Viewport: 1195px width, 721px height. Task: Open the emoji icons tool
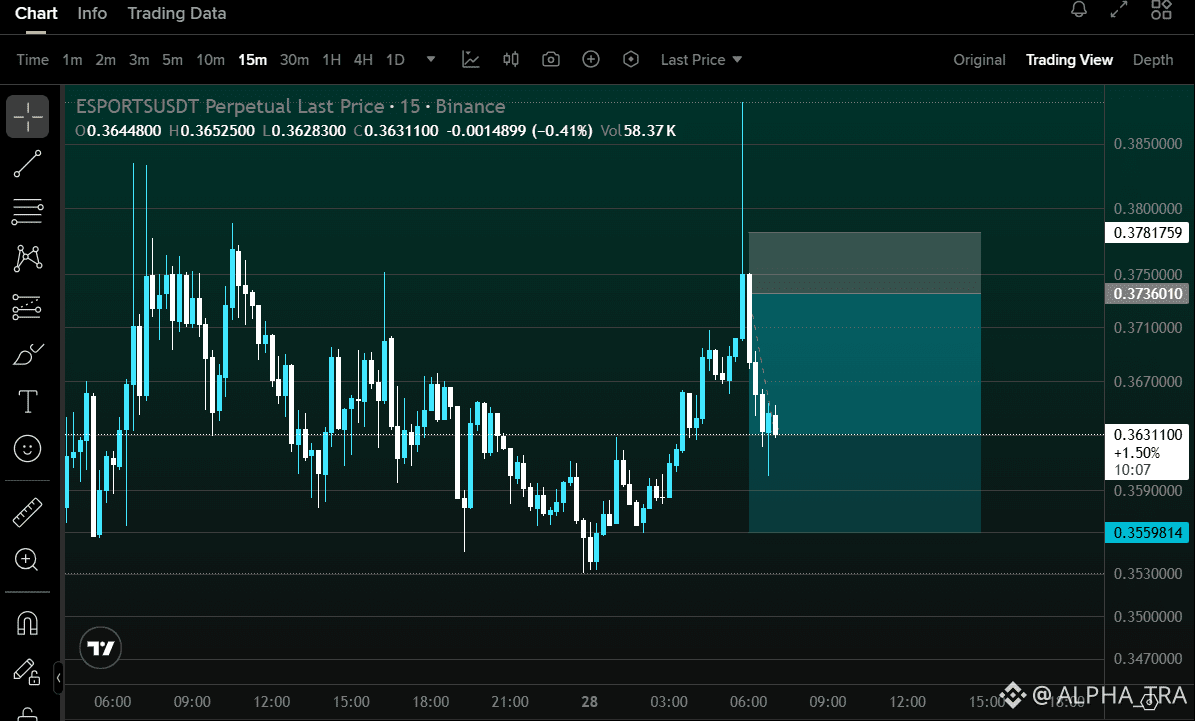pyautogui.click(x=27, y=448)
